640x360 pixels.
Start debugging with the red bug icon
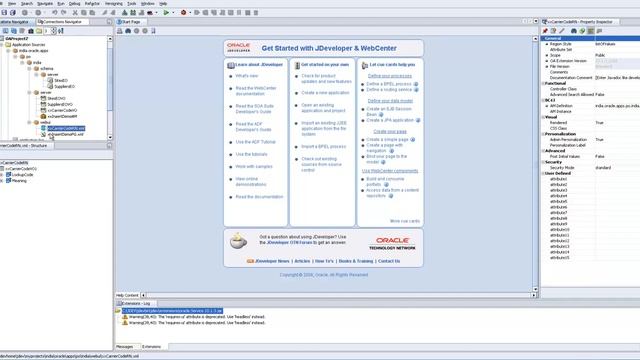click(x=183, y=13)
